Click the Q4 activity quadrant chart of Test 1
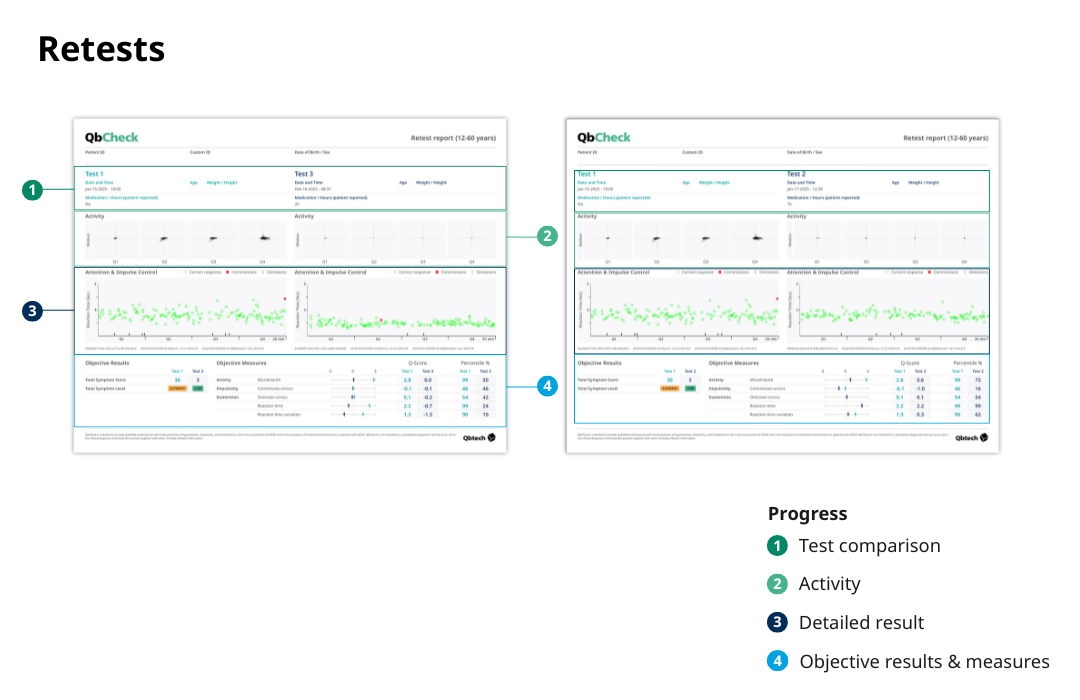The height and width of the screenshot is (700, 1080). [x=262, y=237]
